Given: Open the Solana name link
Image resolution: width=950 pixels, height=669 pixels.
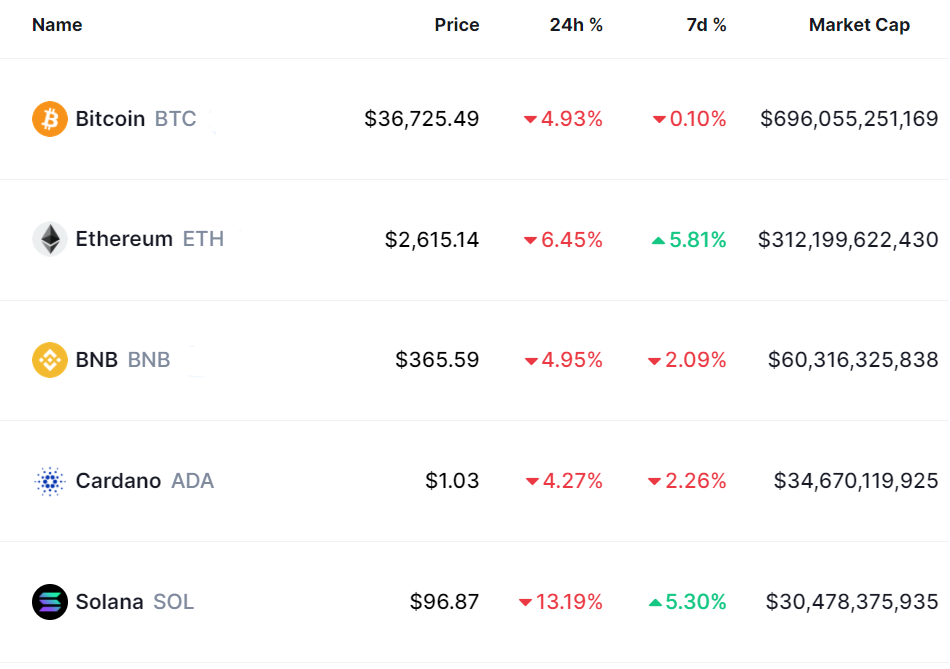Looking at the screenshot, I should (x=109, y=602).
